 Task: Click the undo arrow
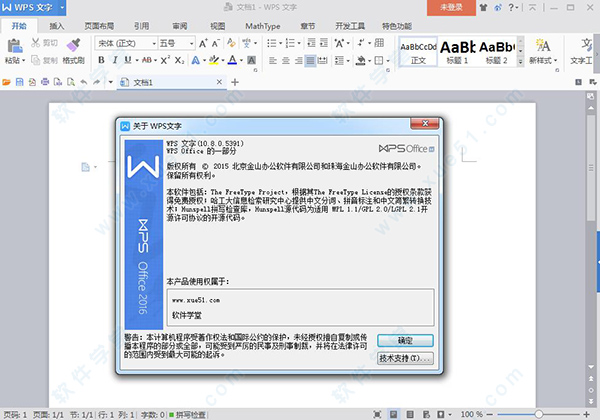[84, 82]
